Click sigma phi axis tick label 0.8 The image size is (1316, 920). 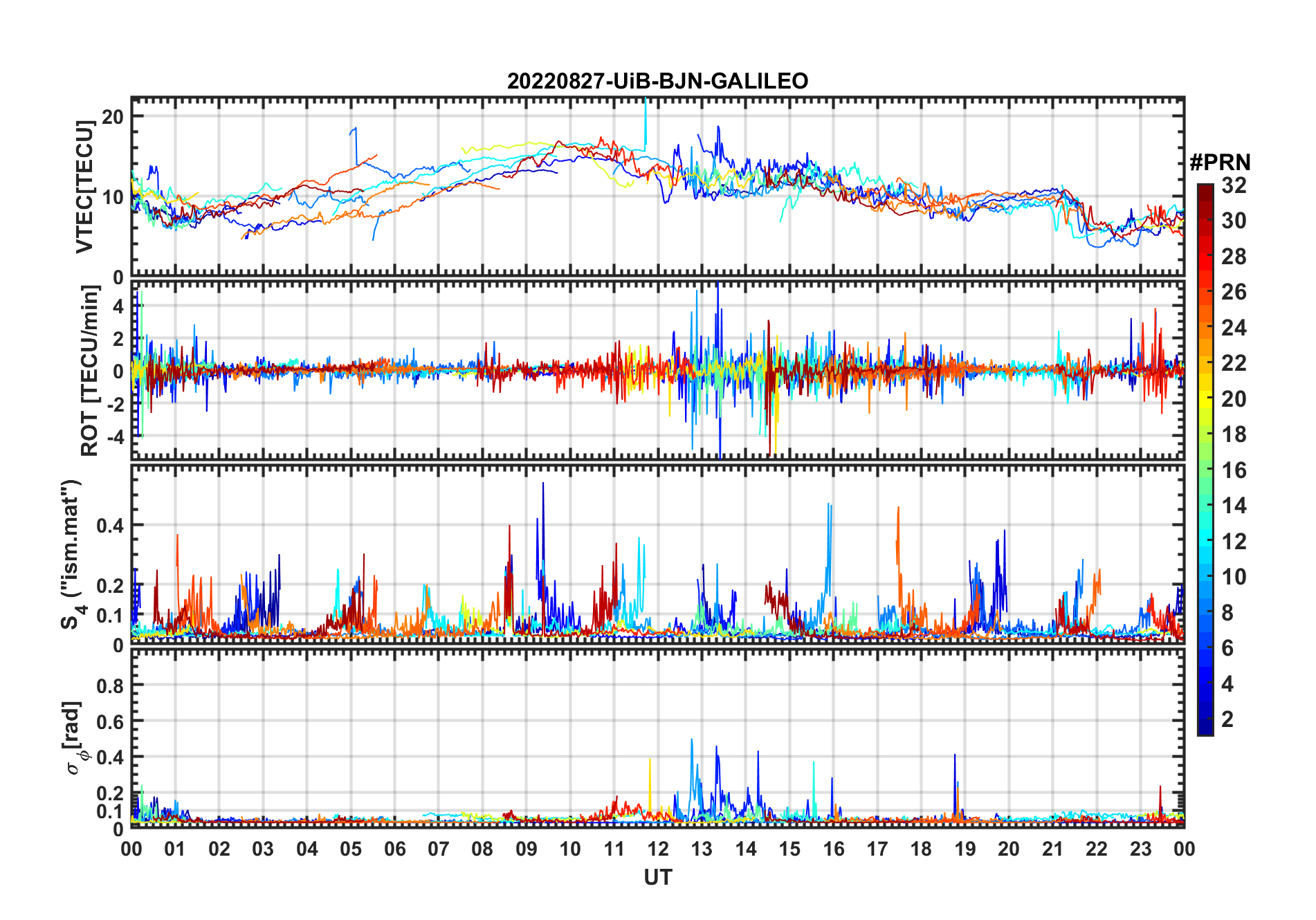click(111, 686)
